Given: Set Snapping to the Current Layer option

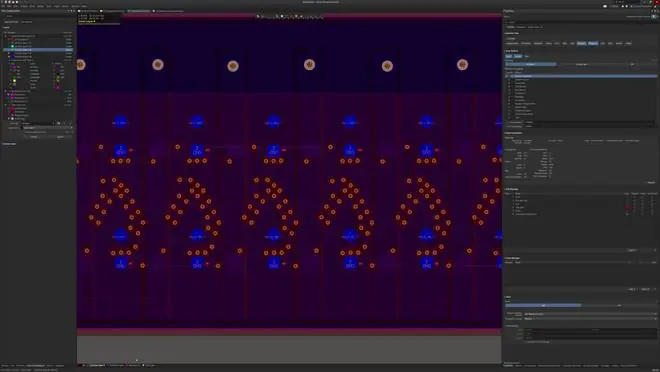Looking at the screenshot, I should click(x=581, y=64).
